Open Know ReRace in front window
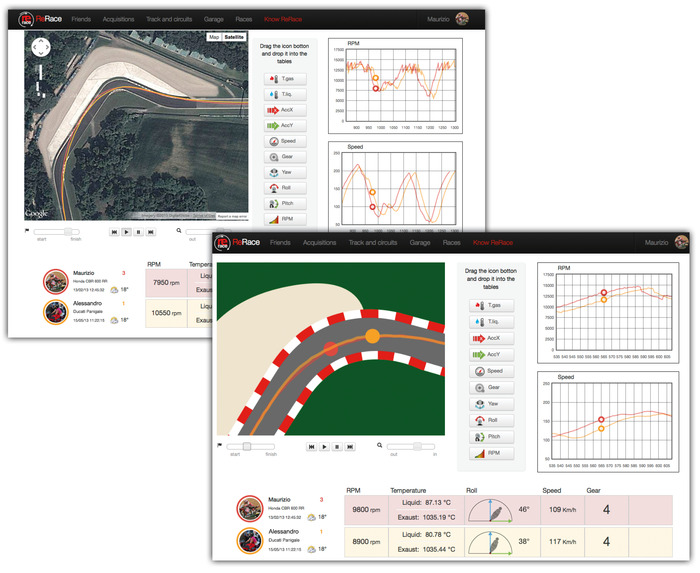 coord(493,242)
